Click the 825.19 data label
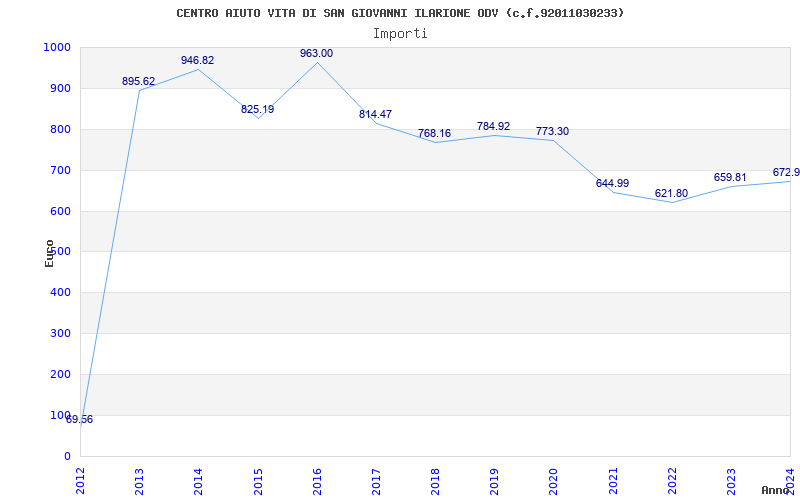The width and height of the screenshot is (800, 500). 257,109
